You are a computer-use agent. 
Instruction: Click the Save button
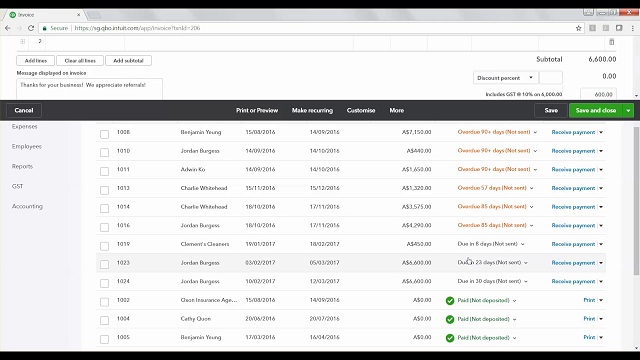tap(551, 110)
